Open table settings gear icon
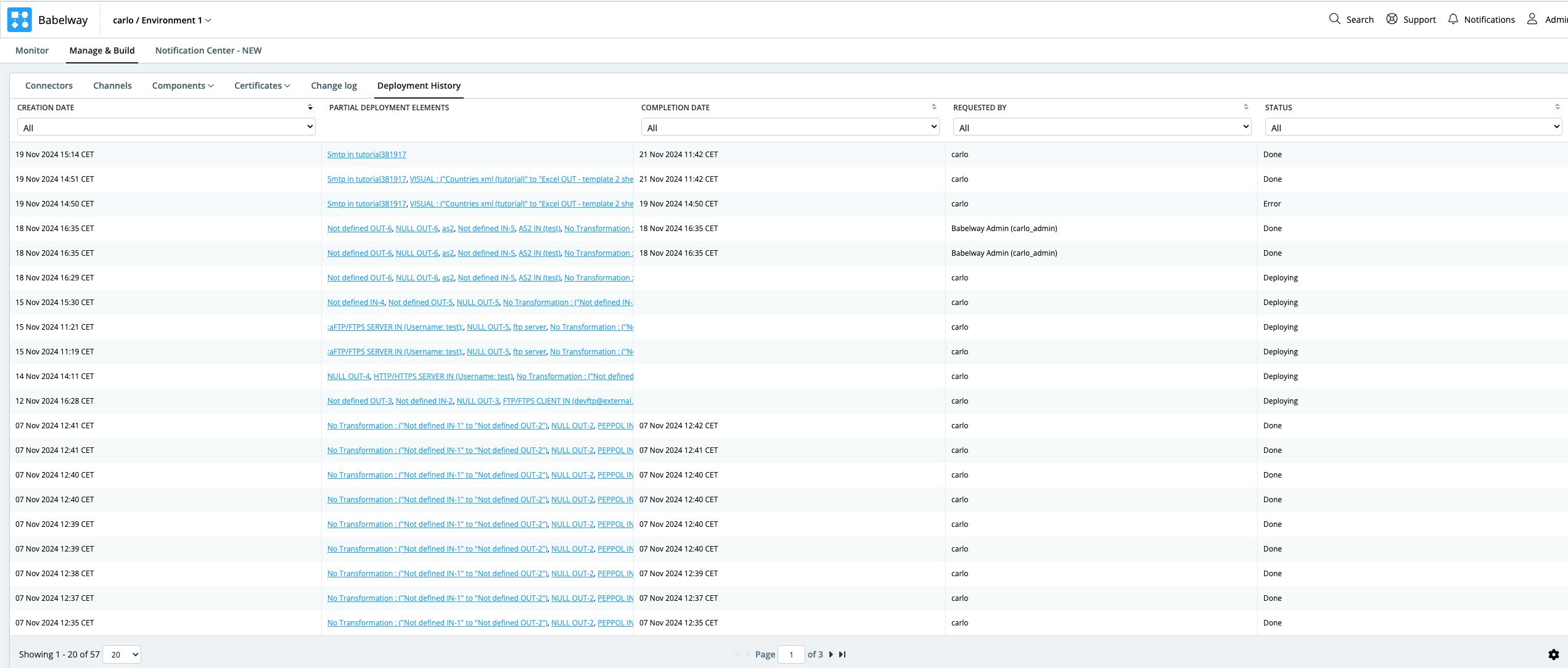This screenshot has width=1568, height=668. [1553, 654]
